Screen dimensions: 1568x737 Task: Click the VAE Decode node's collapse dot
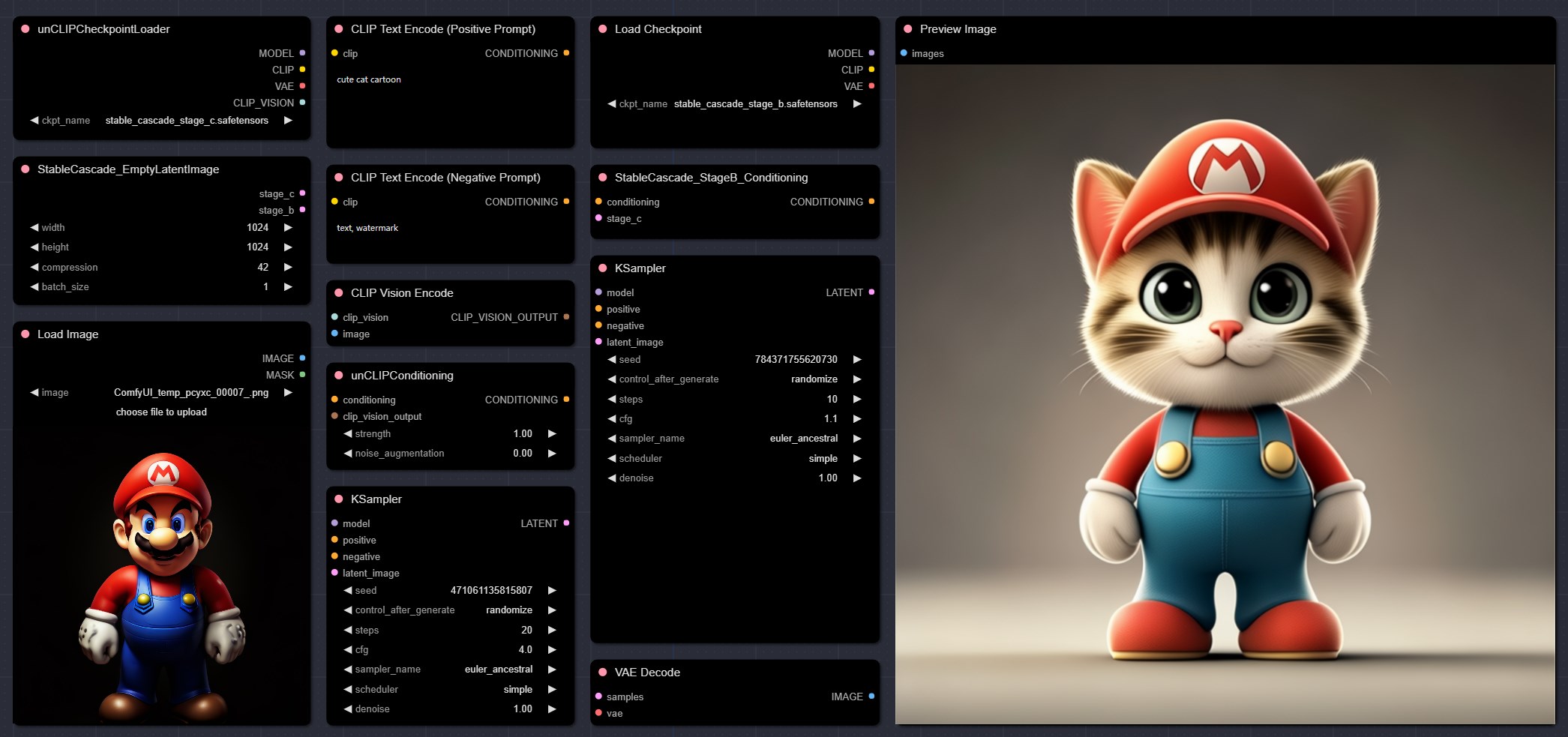tap(602, 673)
